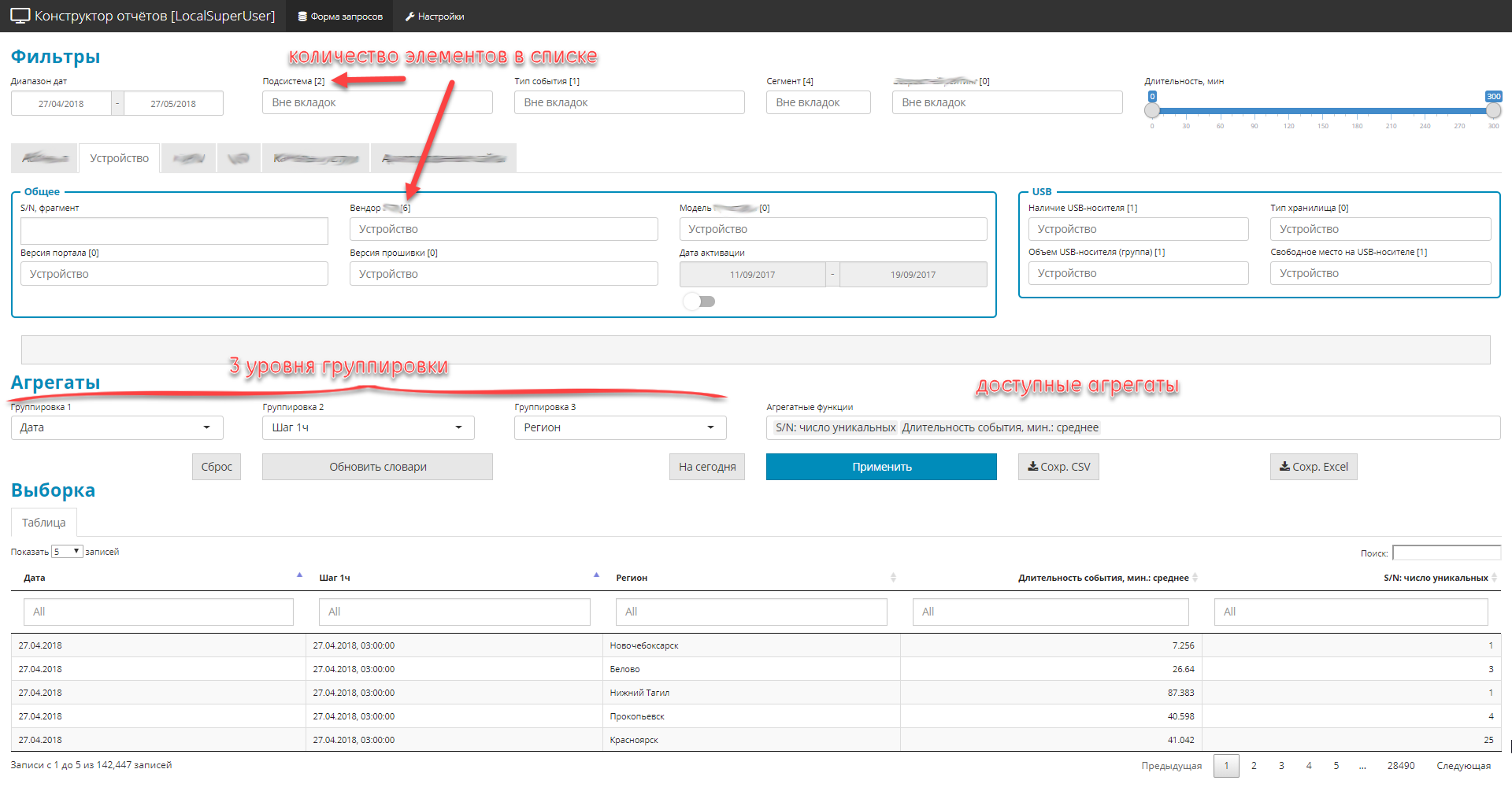Open the Группировка 2 dropdown set to Шаг 1ч
Screen dimensions: 1512x795
click(x=369, y=427)
